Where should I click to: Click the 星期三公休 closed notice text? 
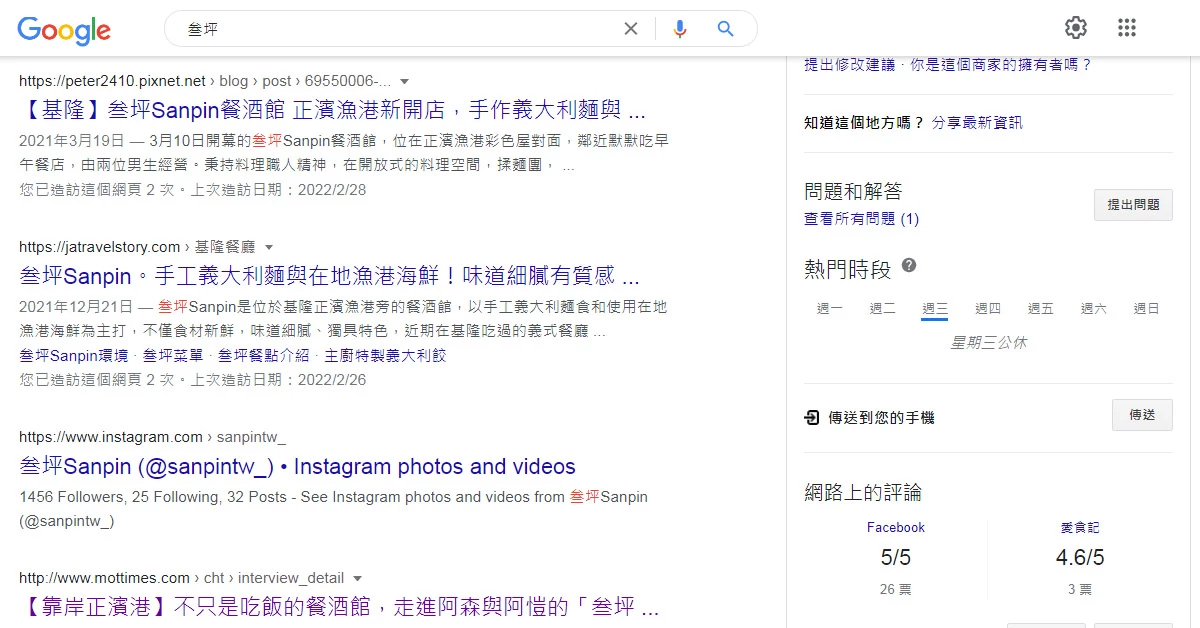[988, 343]
